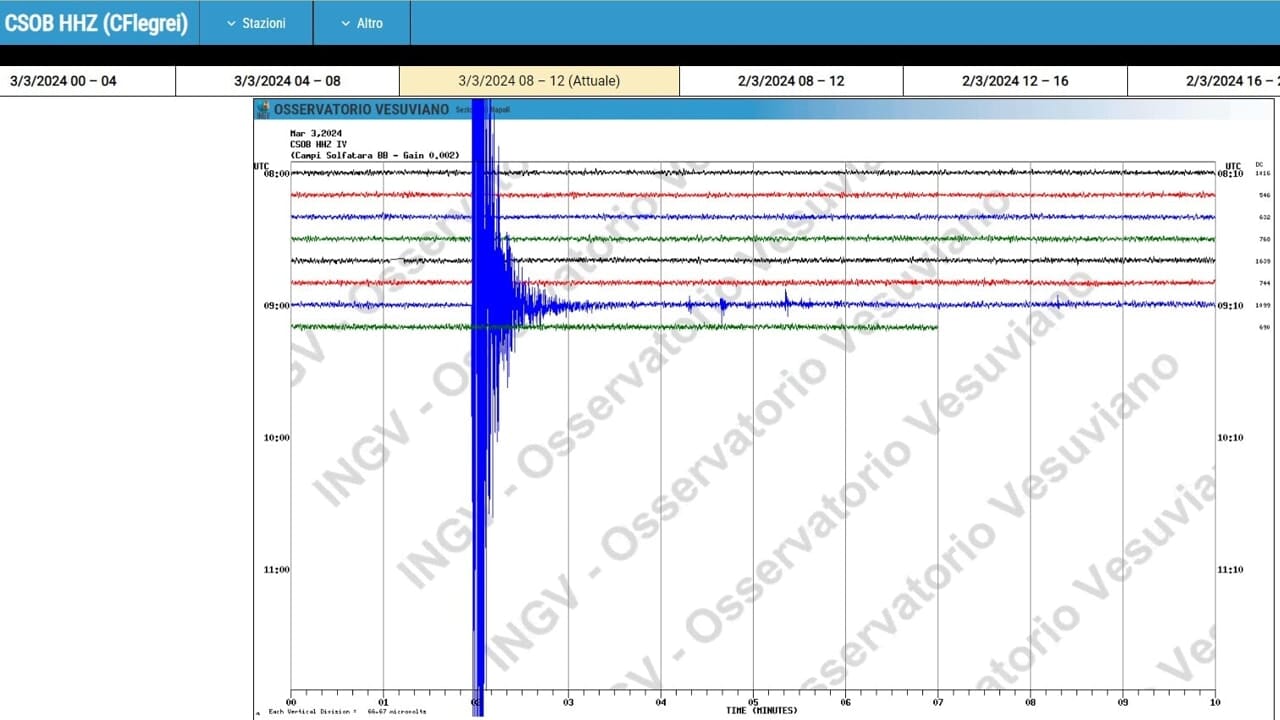Click the 09:10 label on right axis
This screenshot has height=720, width=1280.
[x=1230, y=305]
